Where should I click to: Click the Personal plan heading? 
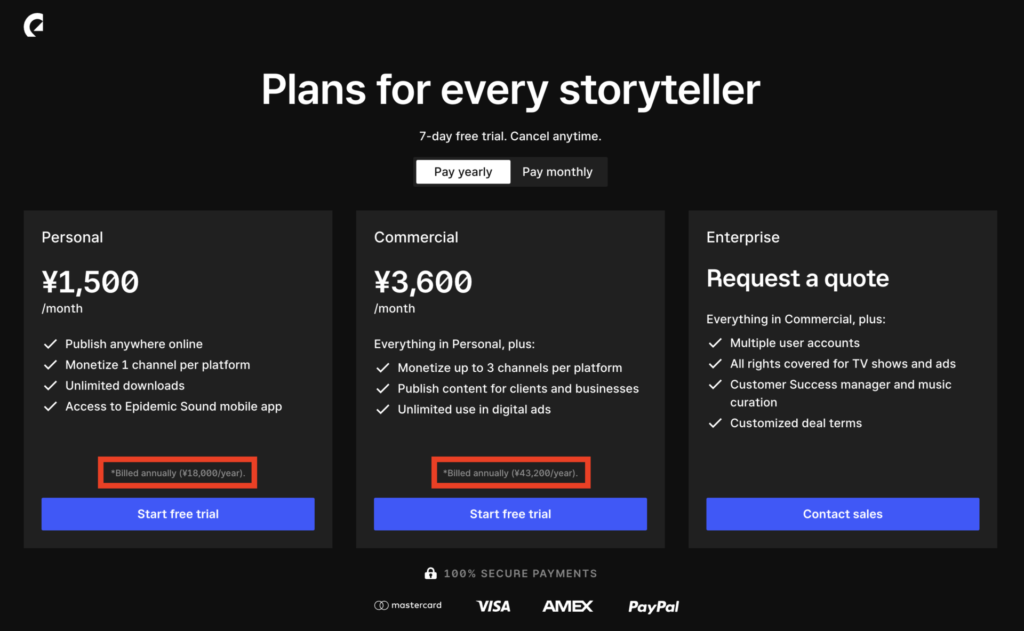click(72, 237)
